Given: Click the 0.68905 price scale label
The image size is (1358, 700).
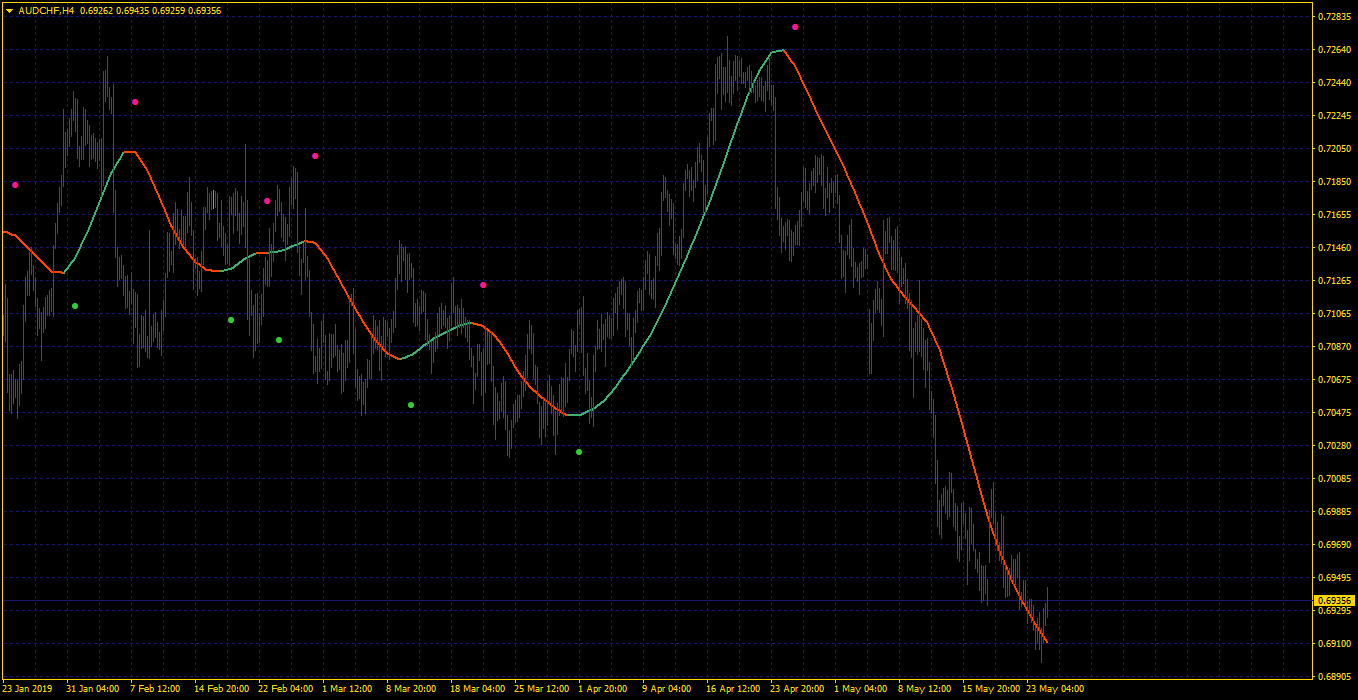Looking at the screenshot, I should 1335,677.
